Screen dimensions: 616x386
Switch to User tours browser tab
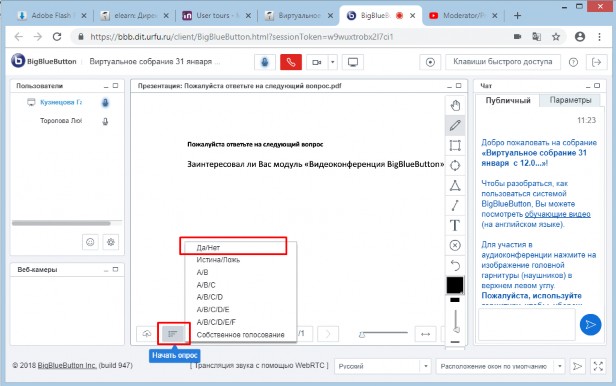coord(216,15)
